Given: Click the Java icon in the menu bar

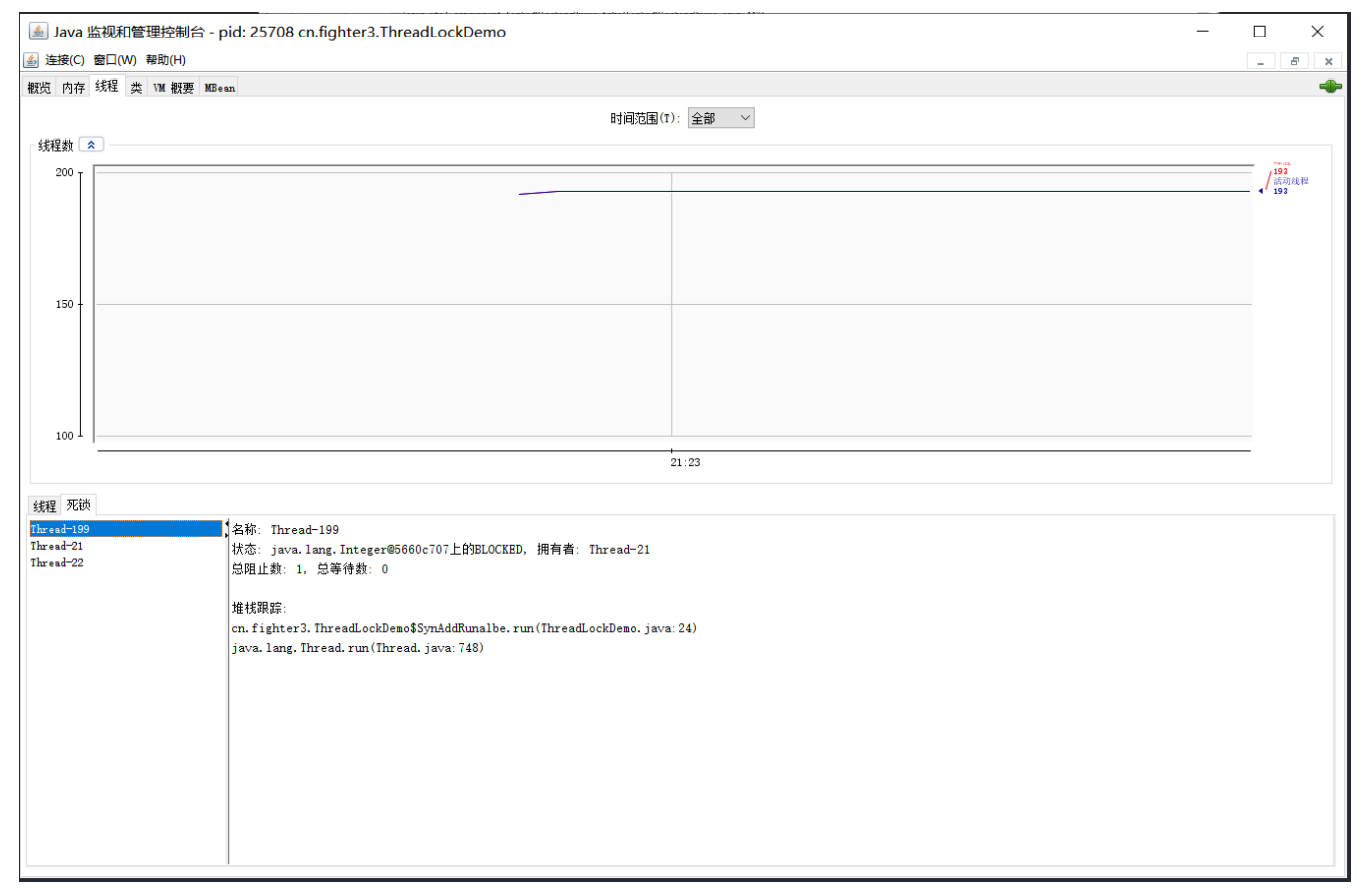Looking at the screenshot, I should (31, 60).
